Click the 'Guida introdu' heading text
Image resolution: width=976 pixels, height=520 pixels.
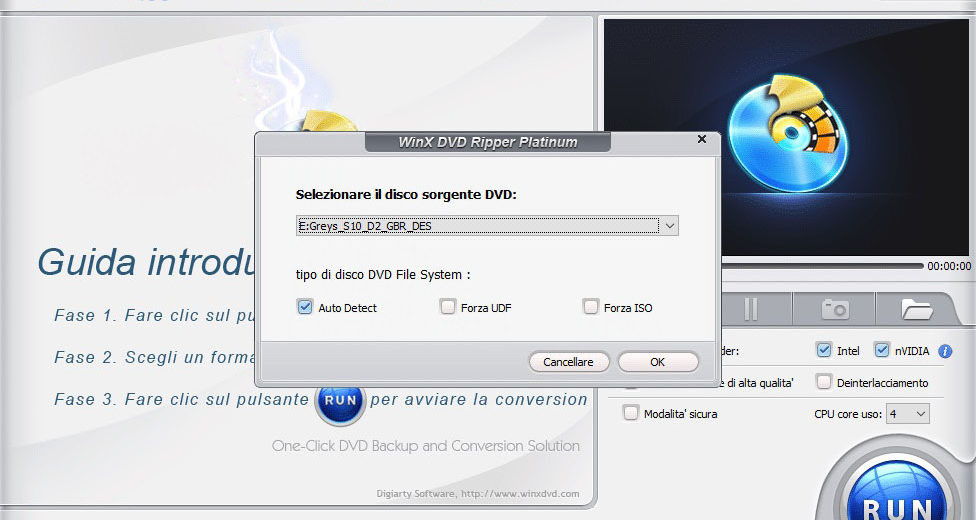point(147,262)
